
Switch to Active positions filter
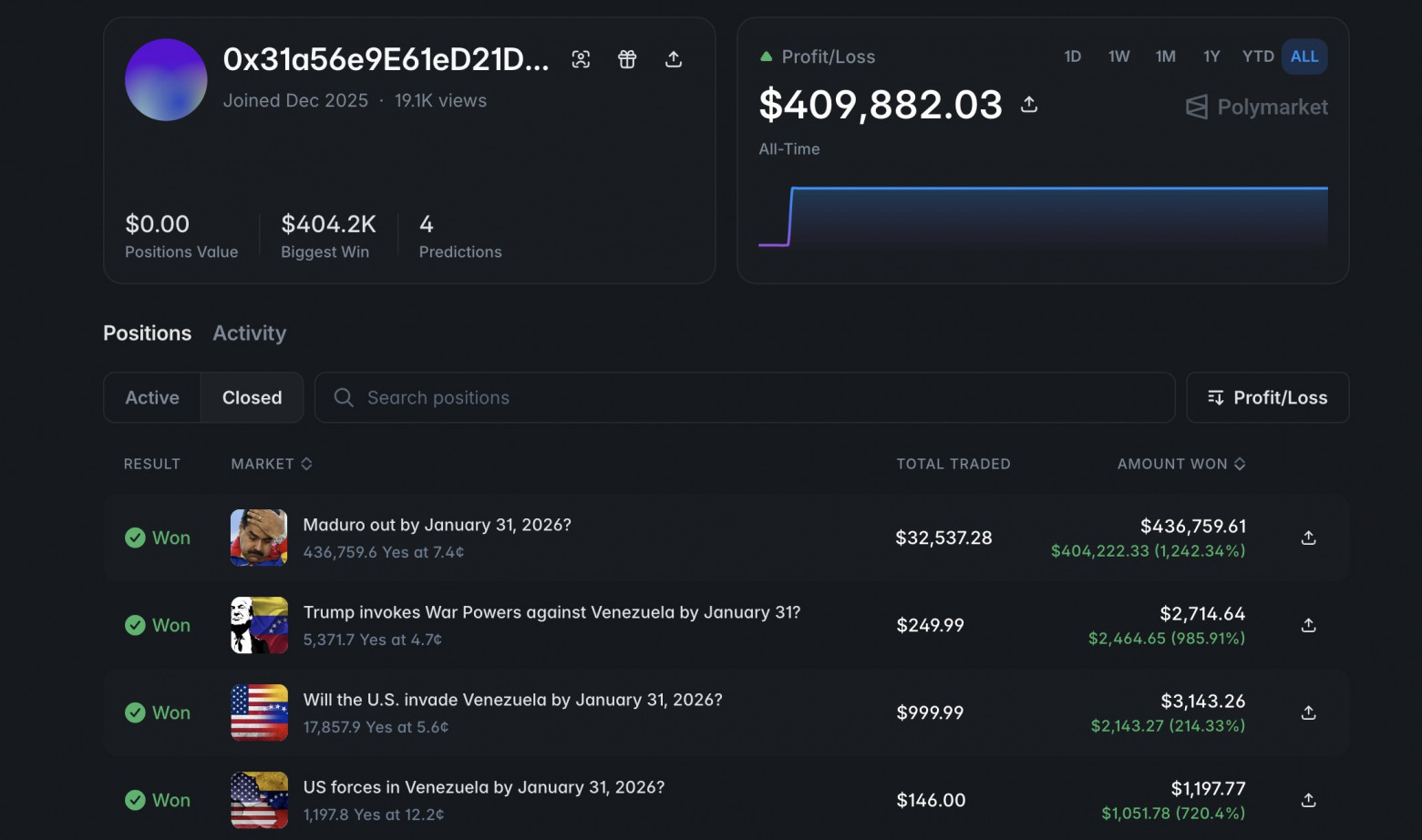click(152, 397)
